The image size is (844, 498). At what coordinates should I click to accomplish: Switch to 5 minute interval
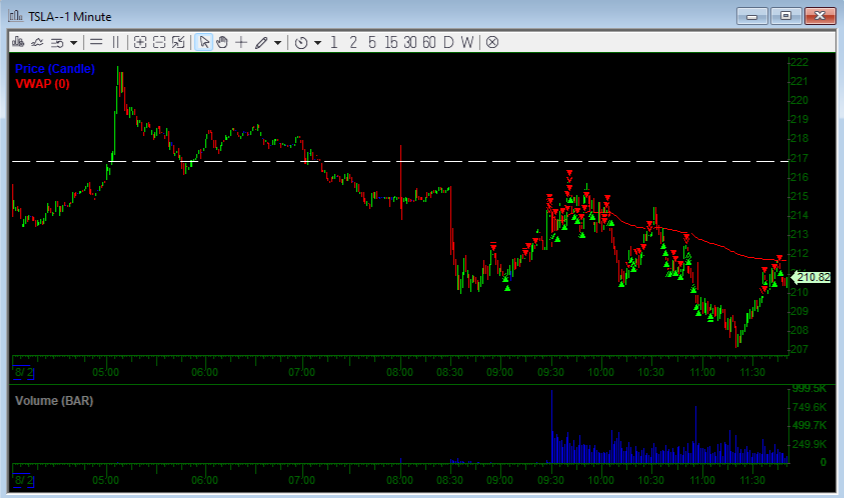point(372,42)
